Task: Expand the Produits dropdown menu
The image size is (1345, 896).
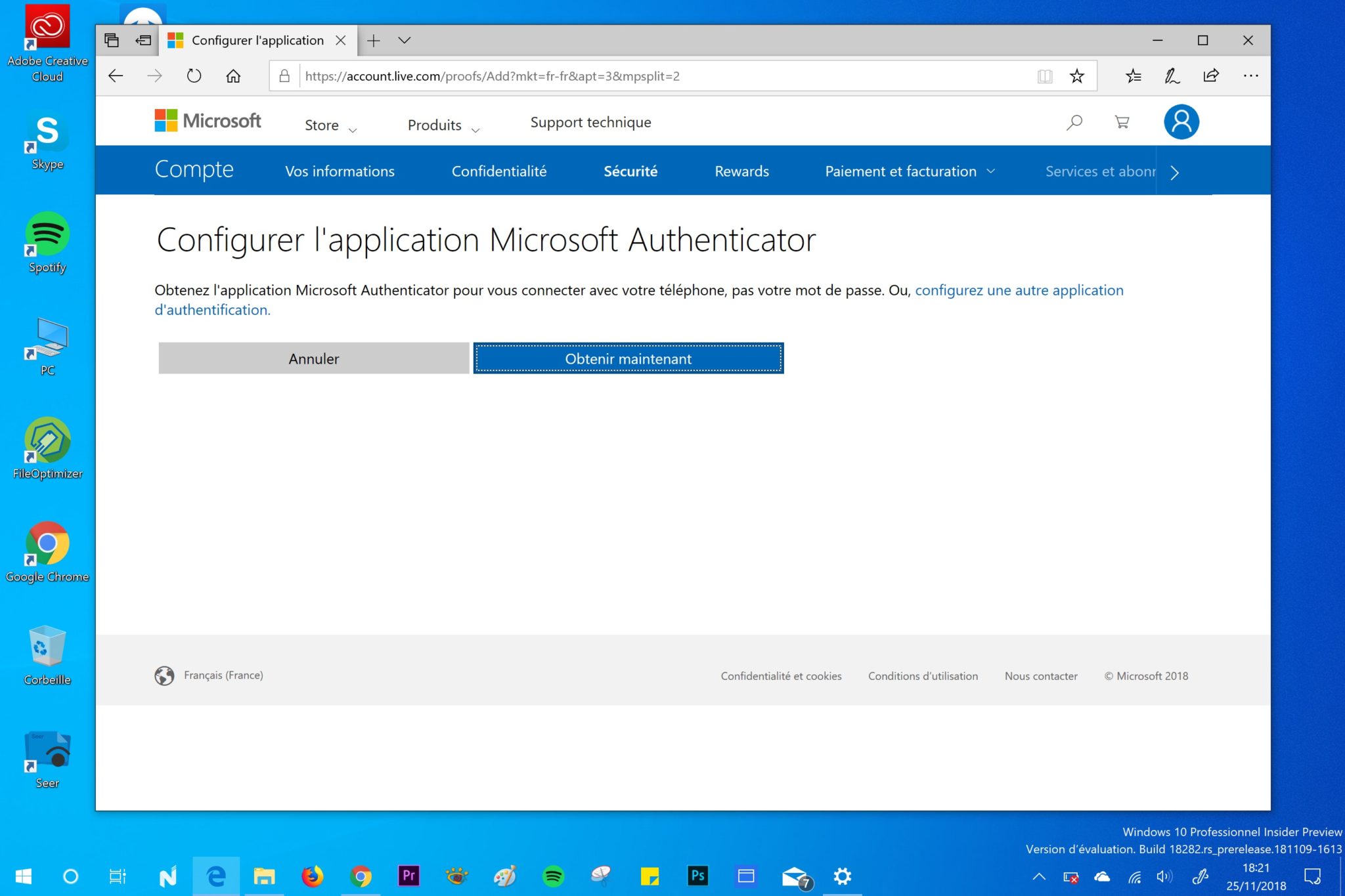Action: coord(443,125)
